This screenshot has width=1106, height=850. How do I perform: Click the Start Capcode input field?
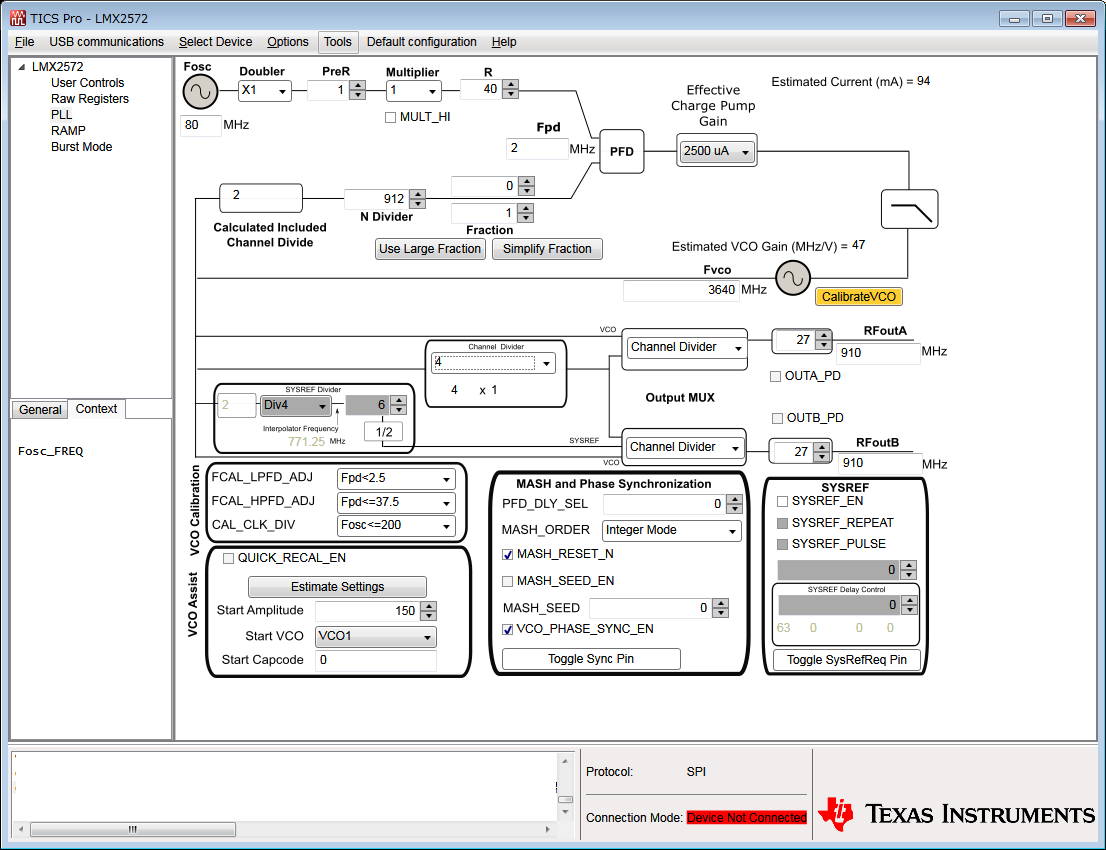click(x=375, y=660)
